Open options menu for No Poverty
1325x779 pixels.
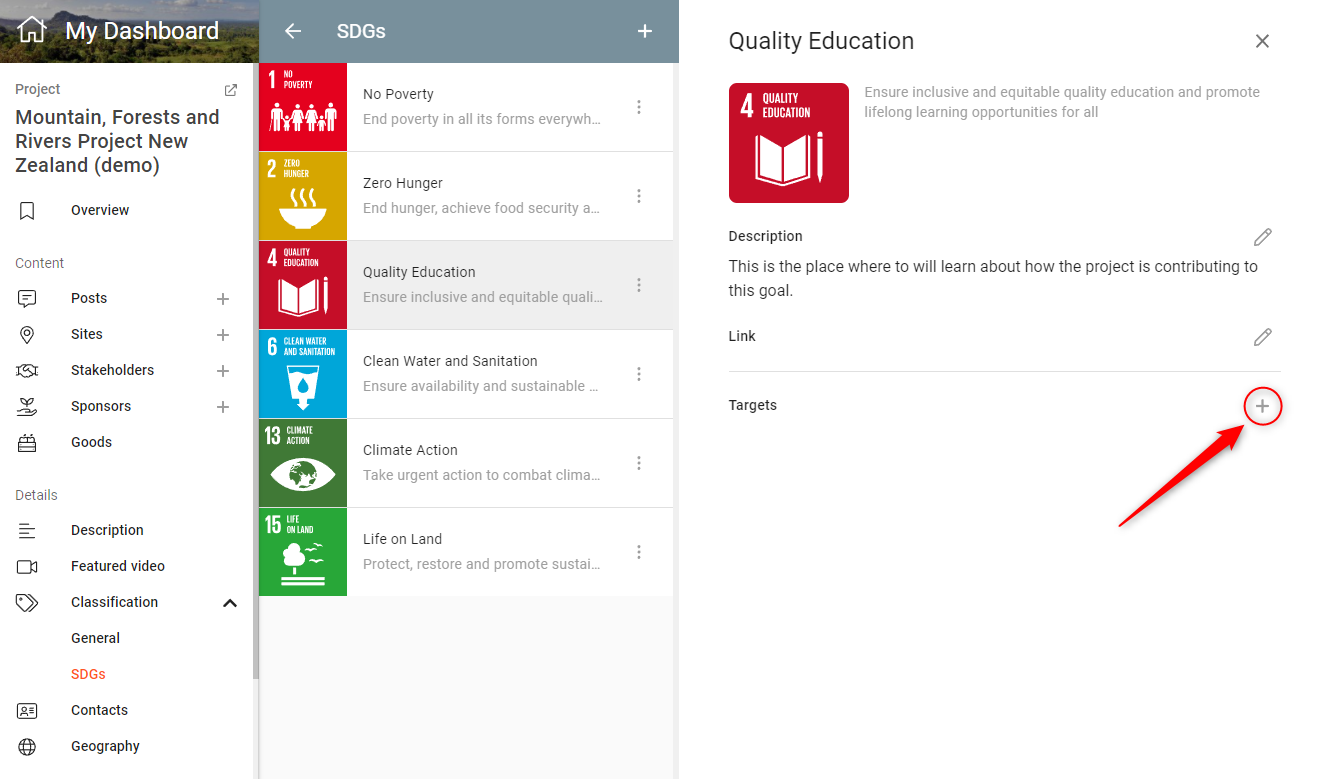point(639,107)
